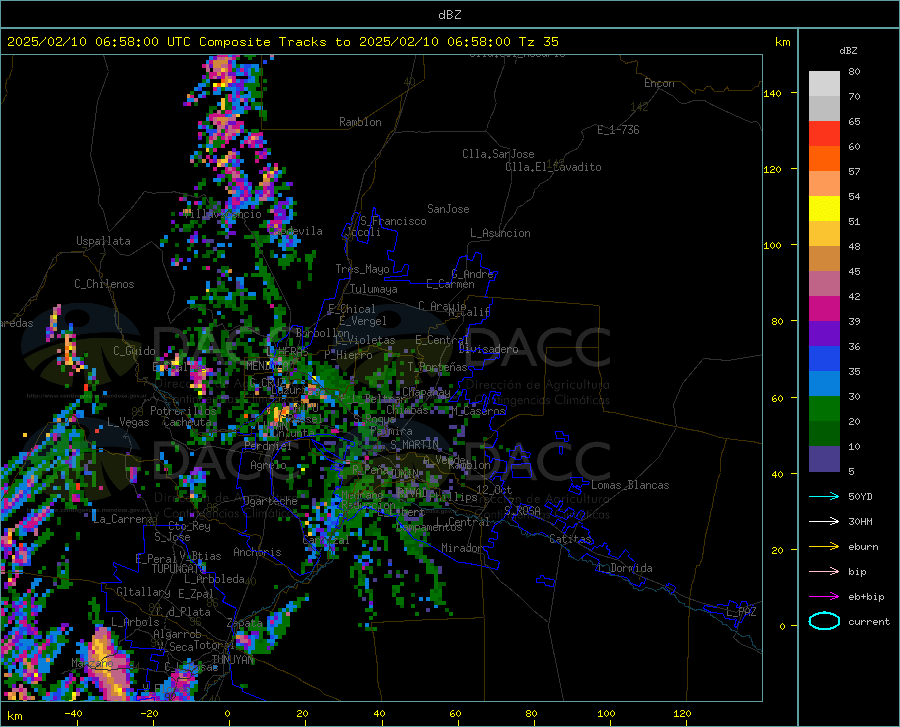Click the C_Chilenos place label
The height and width of the screenshot is (727, 900).
[104, 284]
